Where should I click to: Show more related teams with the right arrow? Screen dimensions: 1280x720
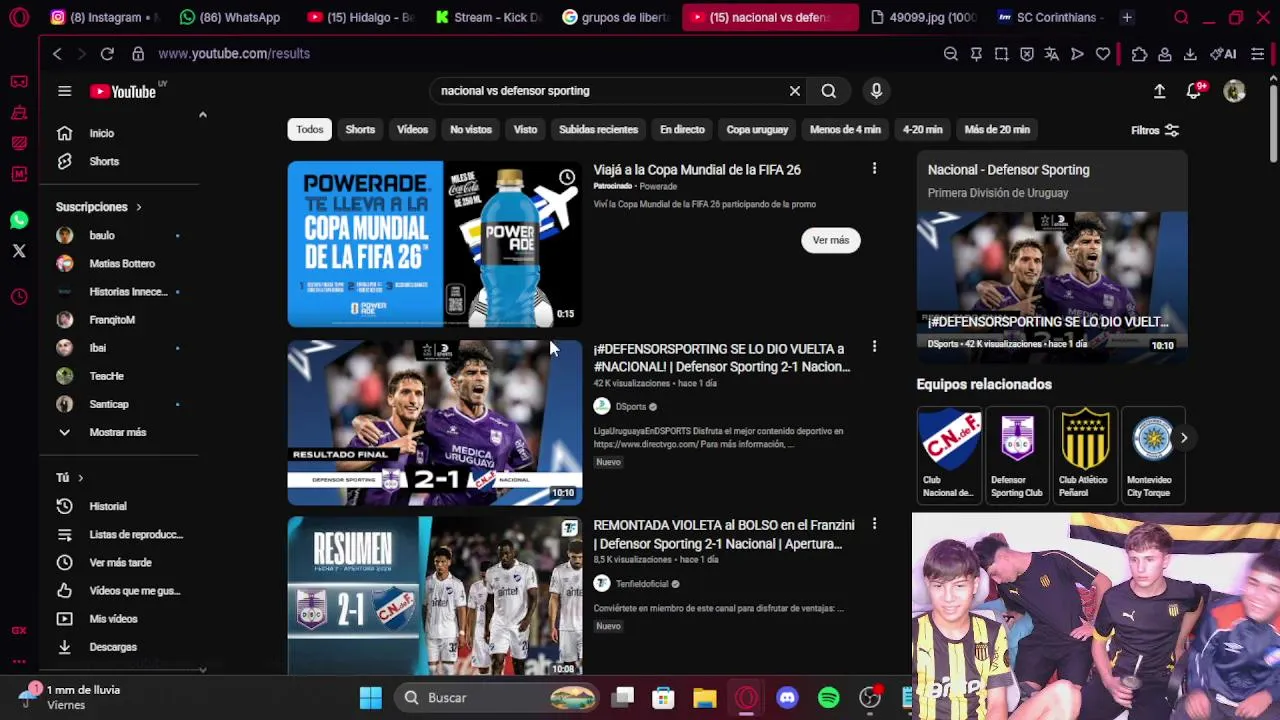[x=1183, y=438]
